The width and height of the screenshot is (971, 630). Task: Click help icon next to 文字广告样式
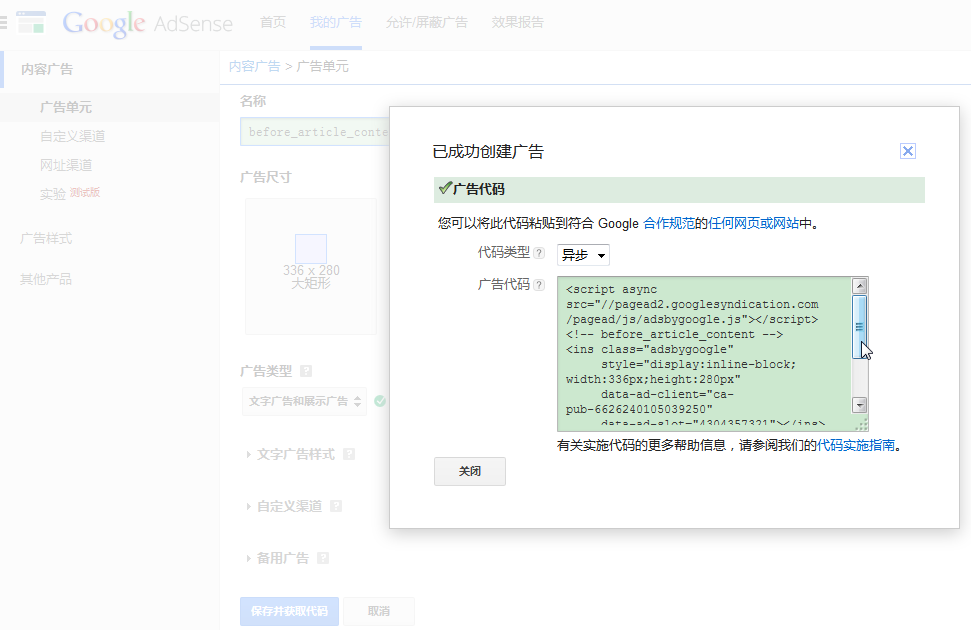click(349, 454)
